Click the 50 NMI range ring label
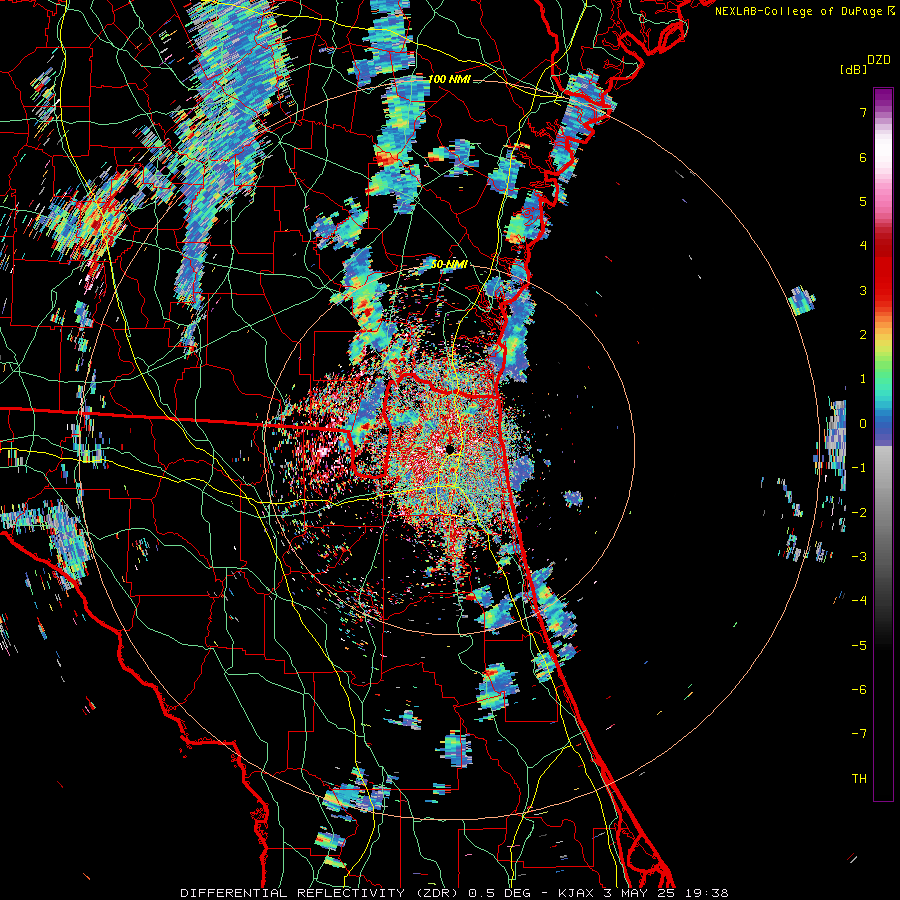 coord(449,265)
